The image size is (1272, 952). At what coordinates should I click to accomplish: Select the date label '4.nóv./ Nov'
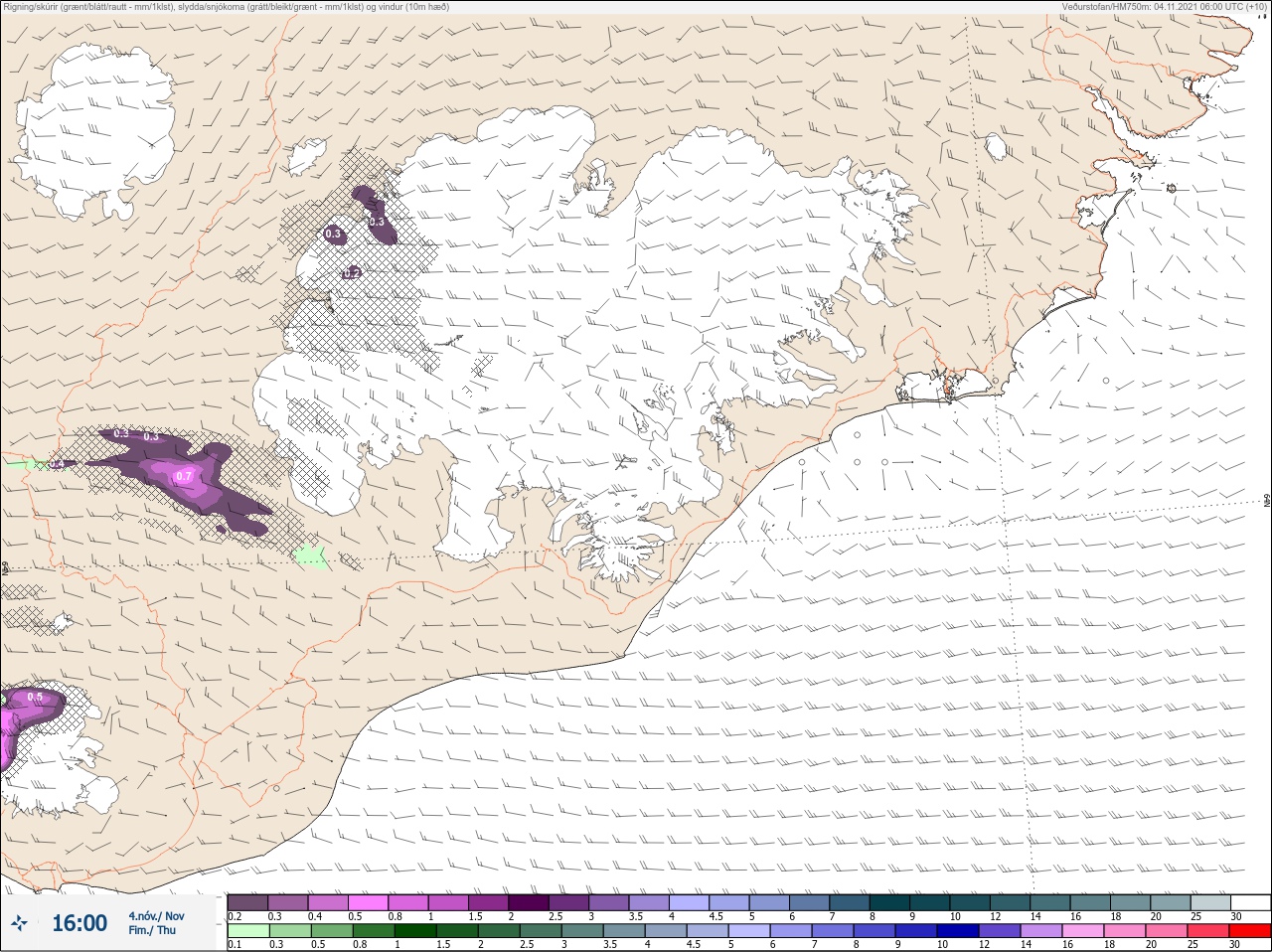156,915
